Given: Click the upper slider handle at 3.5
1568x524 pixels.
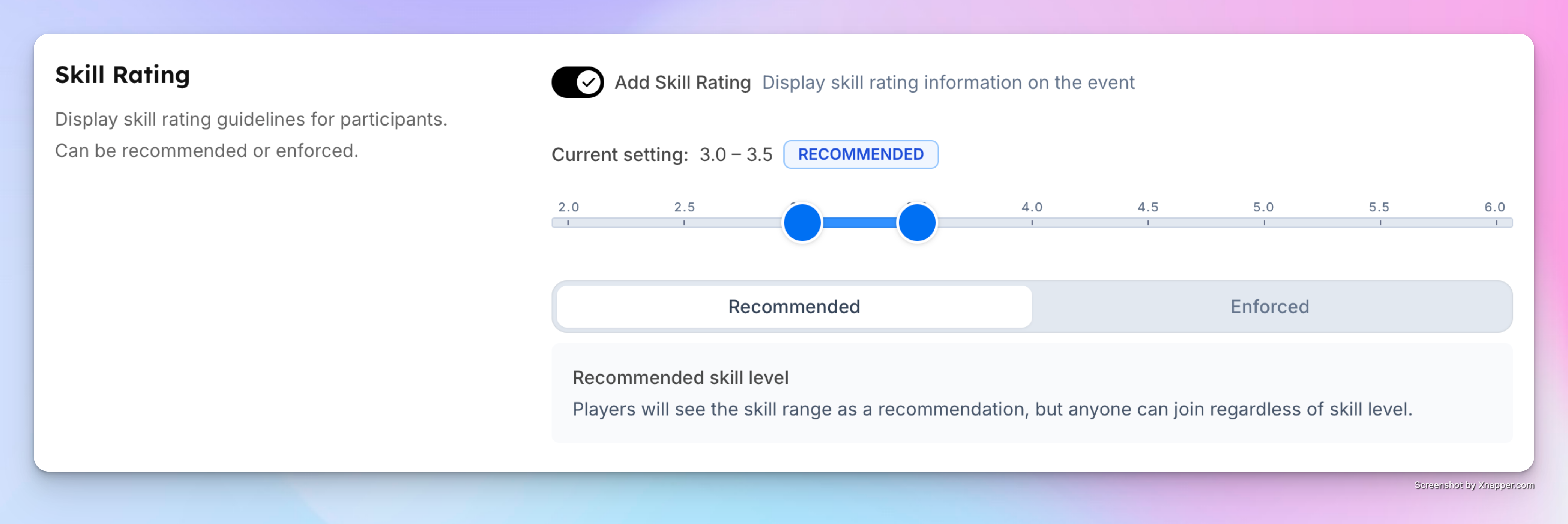Looking at the screenshot, I should pyautogui.click(x=917, y=223).
